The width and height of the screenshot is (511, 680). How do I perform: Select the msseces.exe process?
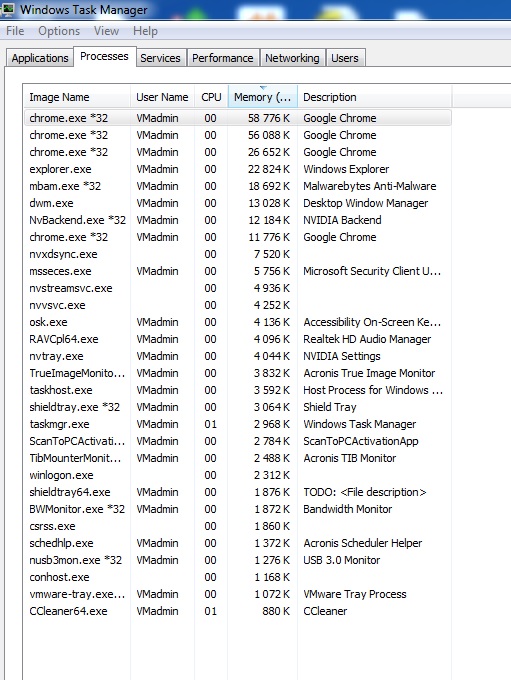coord(238,271)
